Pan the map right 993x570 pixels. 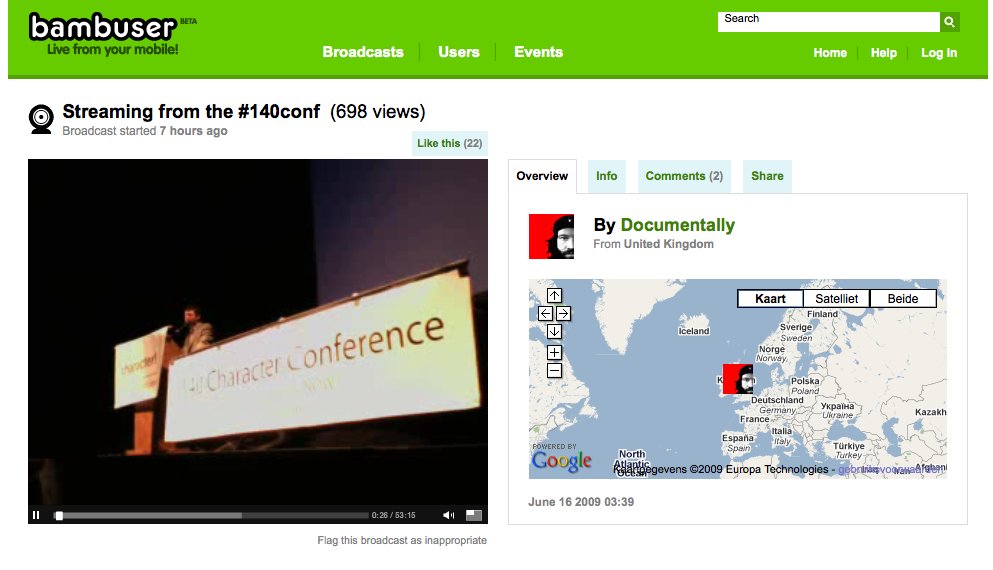click(564, 313)
